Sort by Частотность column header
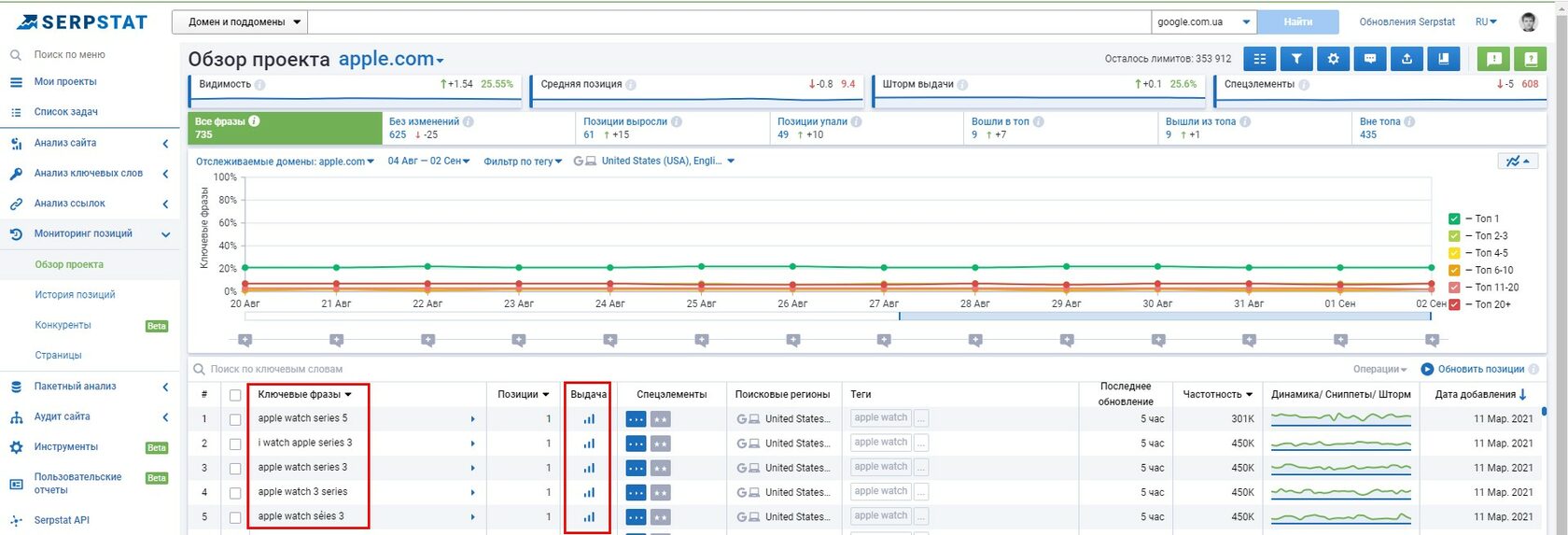 (1217, 394)
